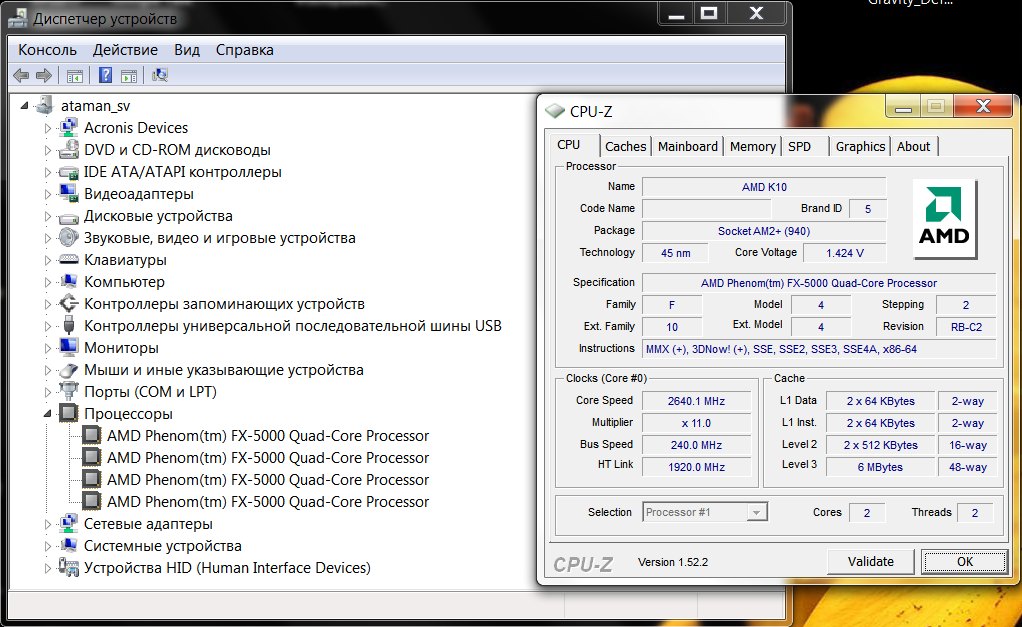The image size is (1022, 627).
Task: Collapse the ataman_sv root node
Action: click(25, 106)
